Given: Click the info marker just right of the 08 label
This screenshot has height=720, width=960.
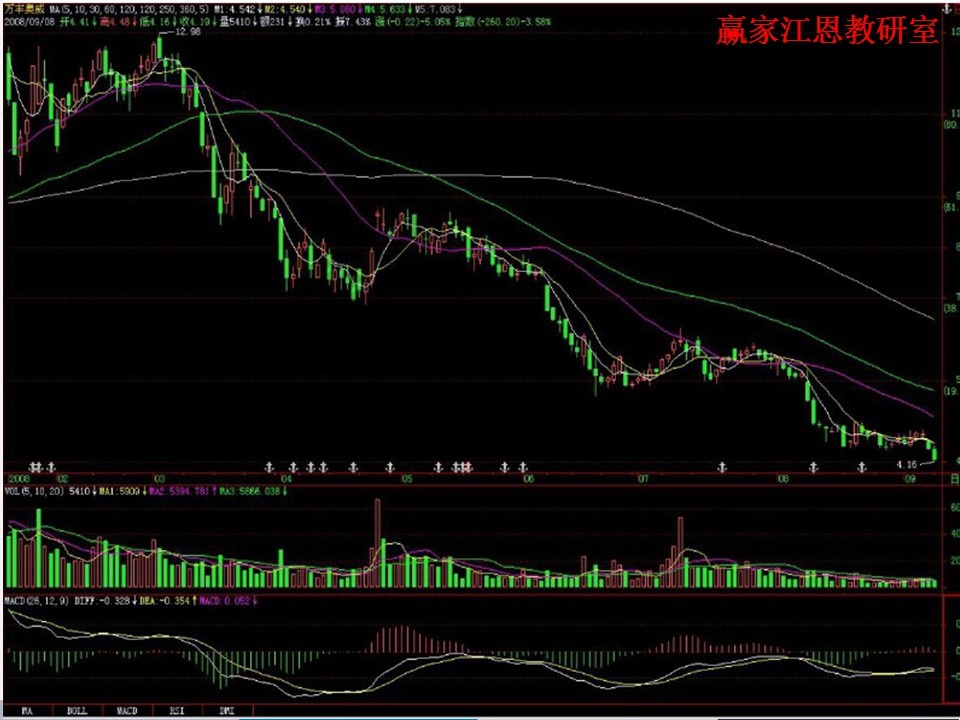Looking at the screenshot, I should pos(813,467).
